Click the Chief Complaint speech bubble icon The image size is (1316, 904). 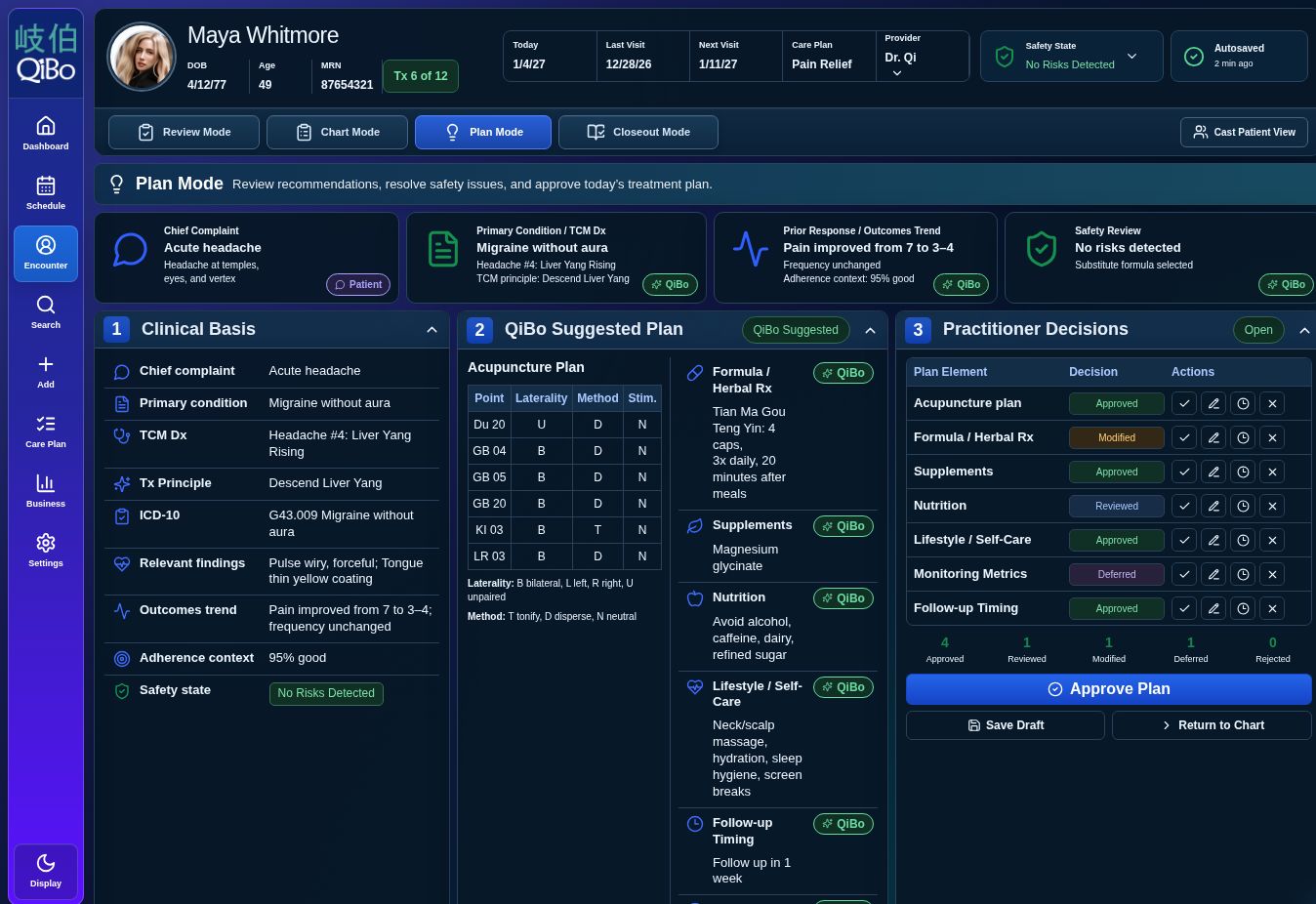[x=130, y=249]
